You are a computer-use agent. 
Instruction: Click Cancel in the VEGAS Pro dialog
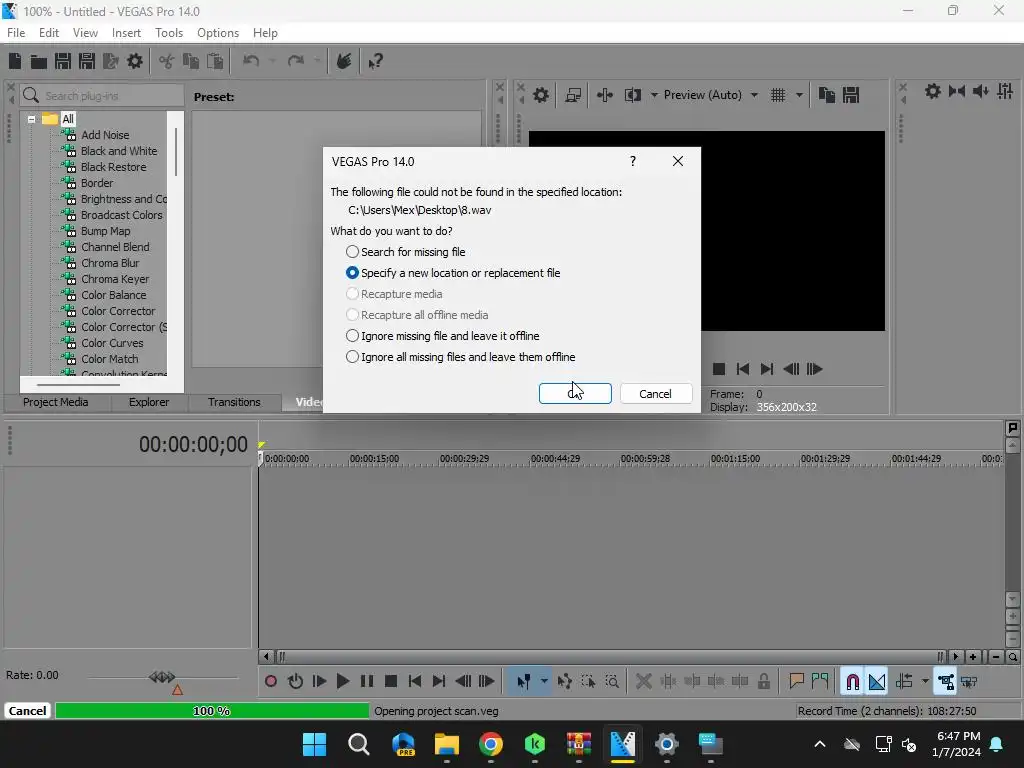click(x=656, y=394)
